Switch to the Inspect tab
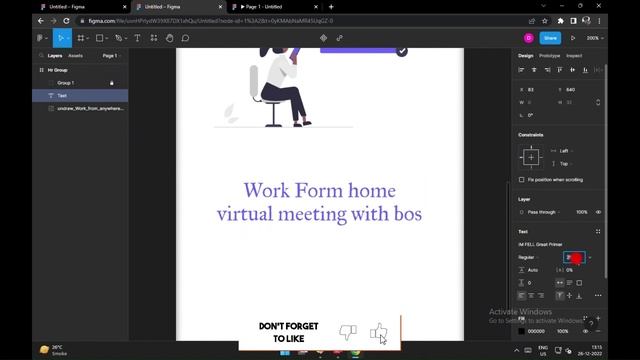The width and height of the screenshot is (640, 360). (574, 56)
